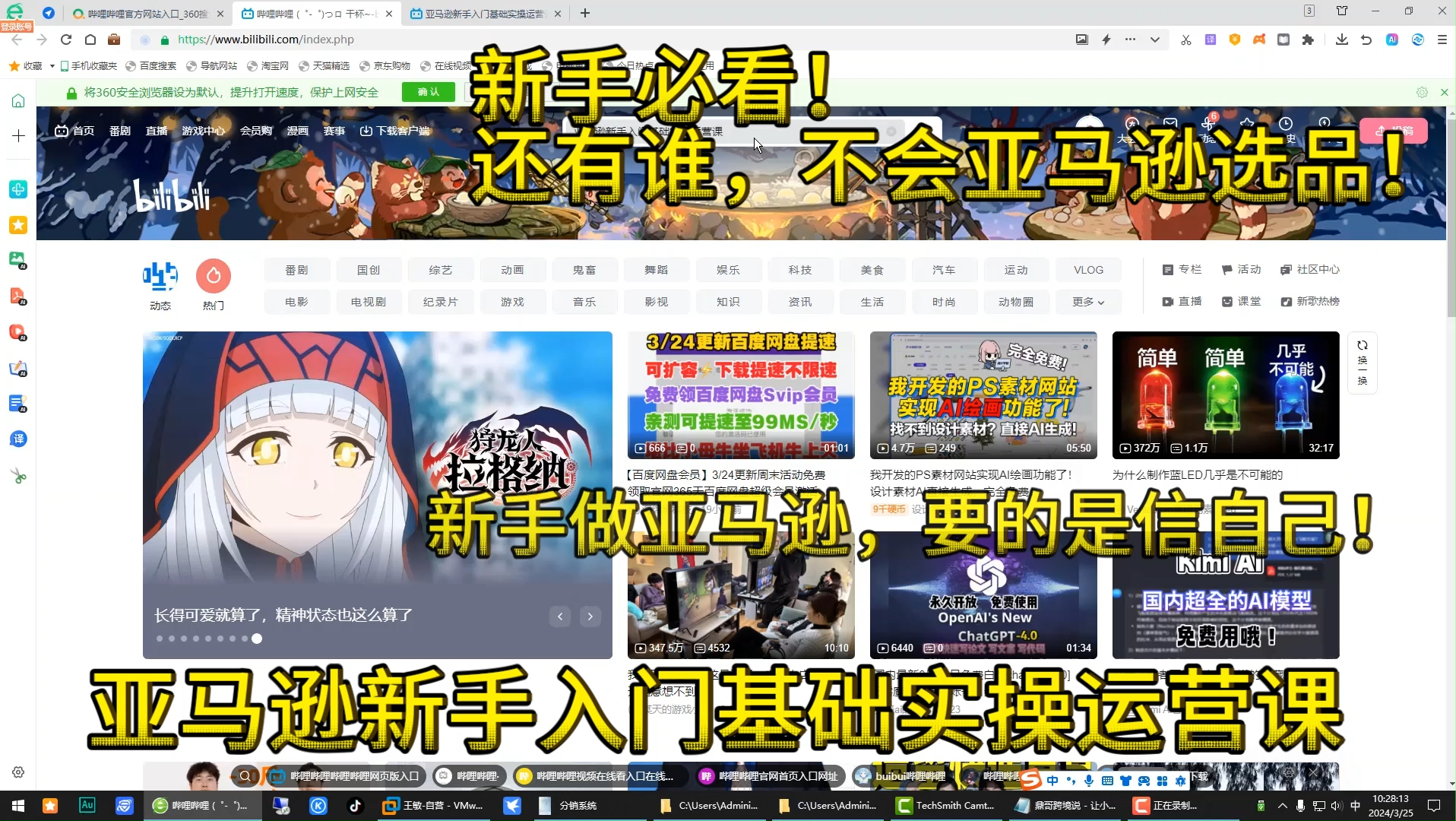Open 游戏中心 in the bilibili navigation
This screenshot has width=1456, height=821.
[x=203, y=130]
